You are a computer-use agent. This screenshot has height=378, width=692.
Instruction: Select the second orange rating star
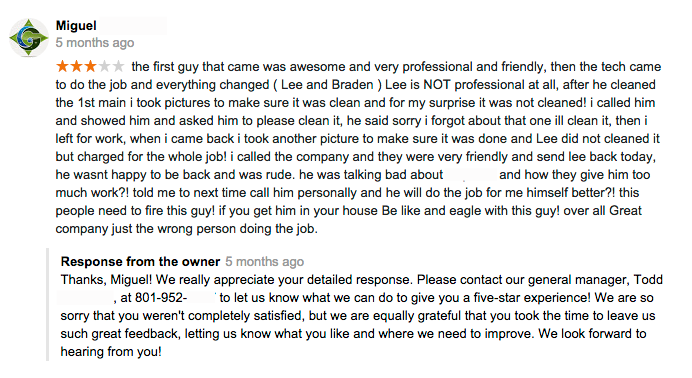(76, 67)
